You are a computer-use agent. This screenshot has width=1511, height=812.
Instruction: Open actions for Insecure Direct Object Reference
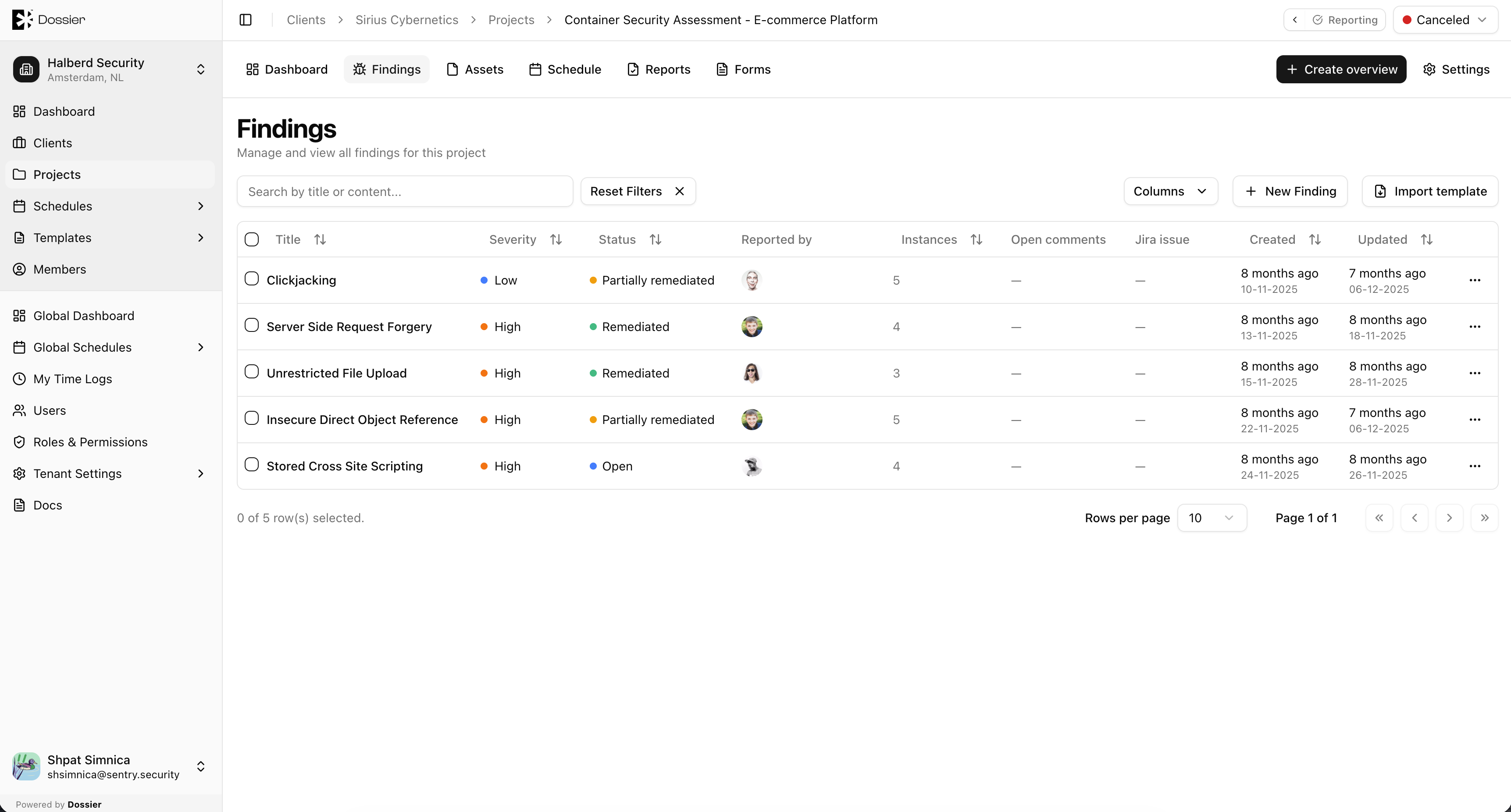point(1475,420)
